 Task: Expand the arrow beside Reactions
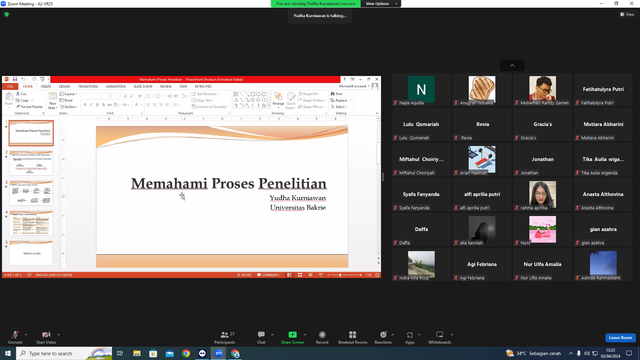tap(393, 335)
